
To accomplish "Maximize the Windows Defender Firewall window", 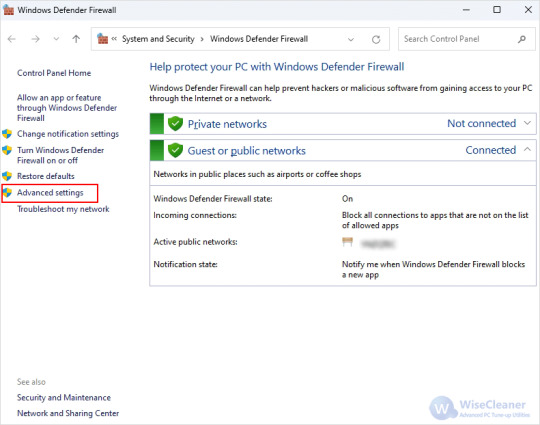I will 497,10.
